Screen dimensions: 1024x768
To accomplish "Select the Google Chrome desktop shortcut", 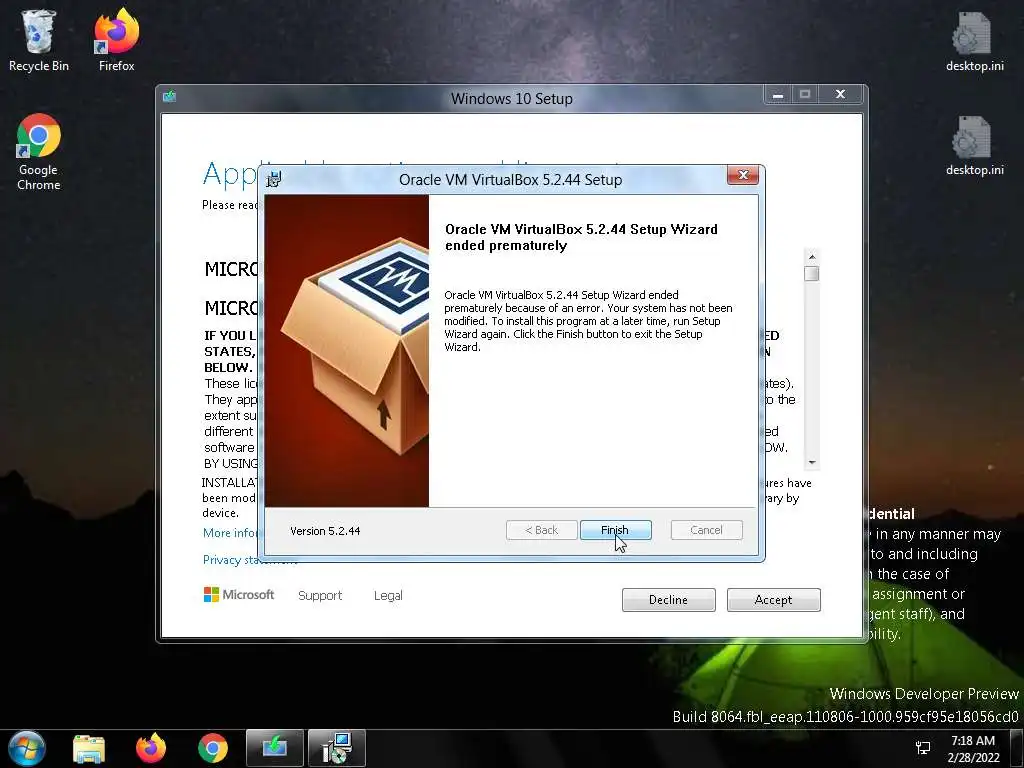I will pyautogui.click(x=39, y=152).
